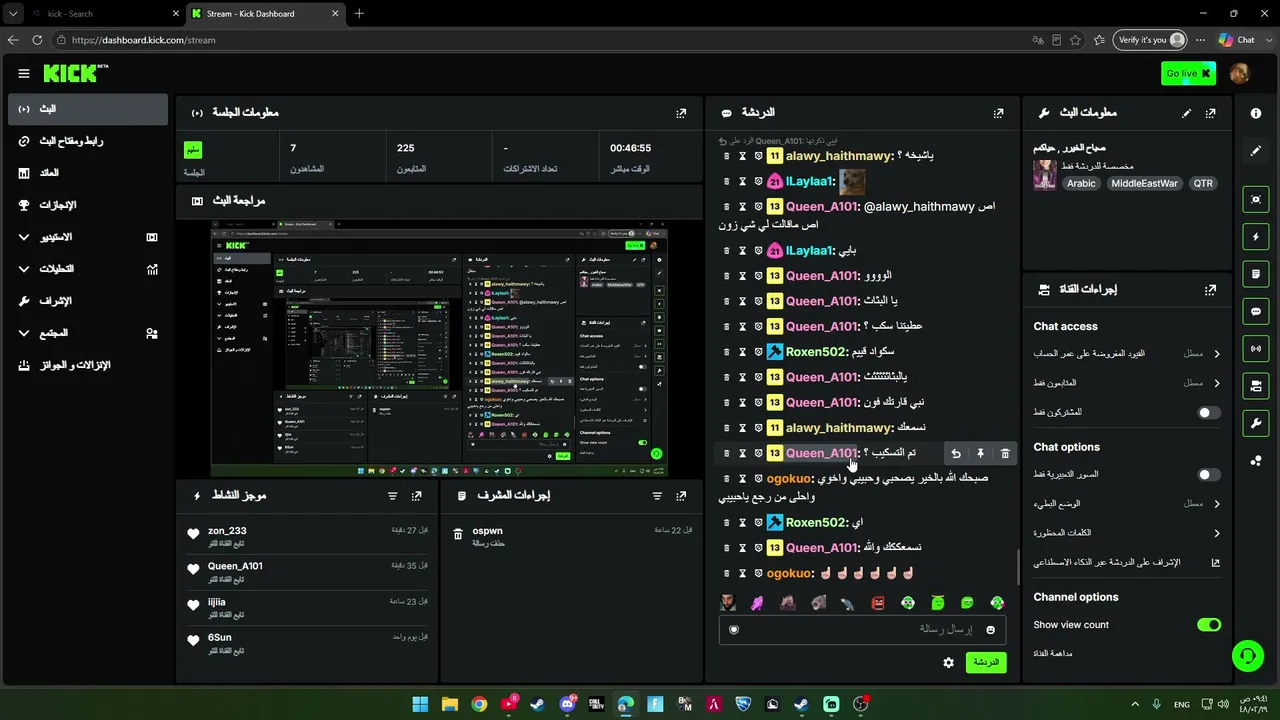
Task: Open user profile avatar menu
Action: click(1240, 73)
